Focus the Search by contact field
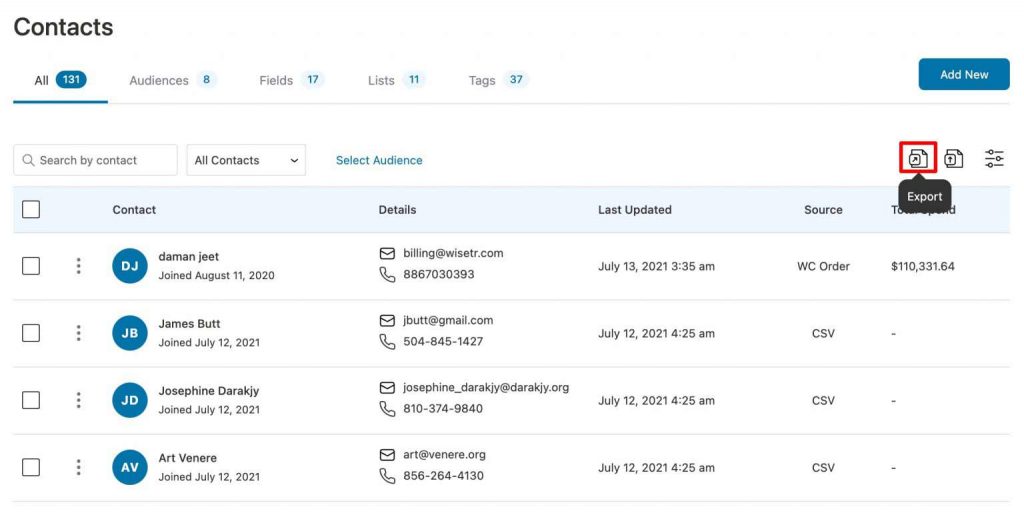The image size is (1024, 515). coord(95,160)
